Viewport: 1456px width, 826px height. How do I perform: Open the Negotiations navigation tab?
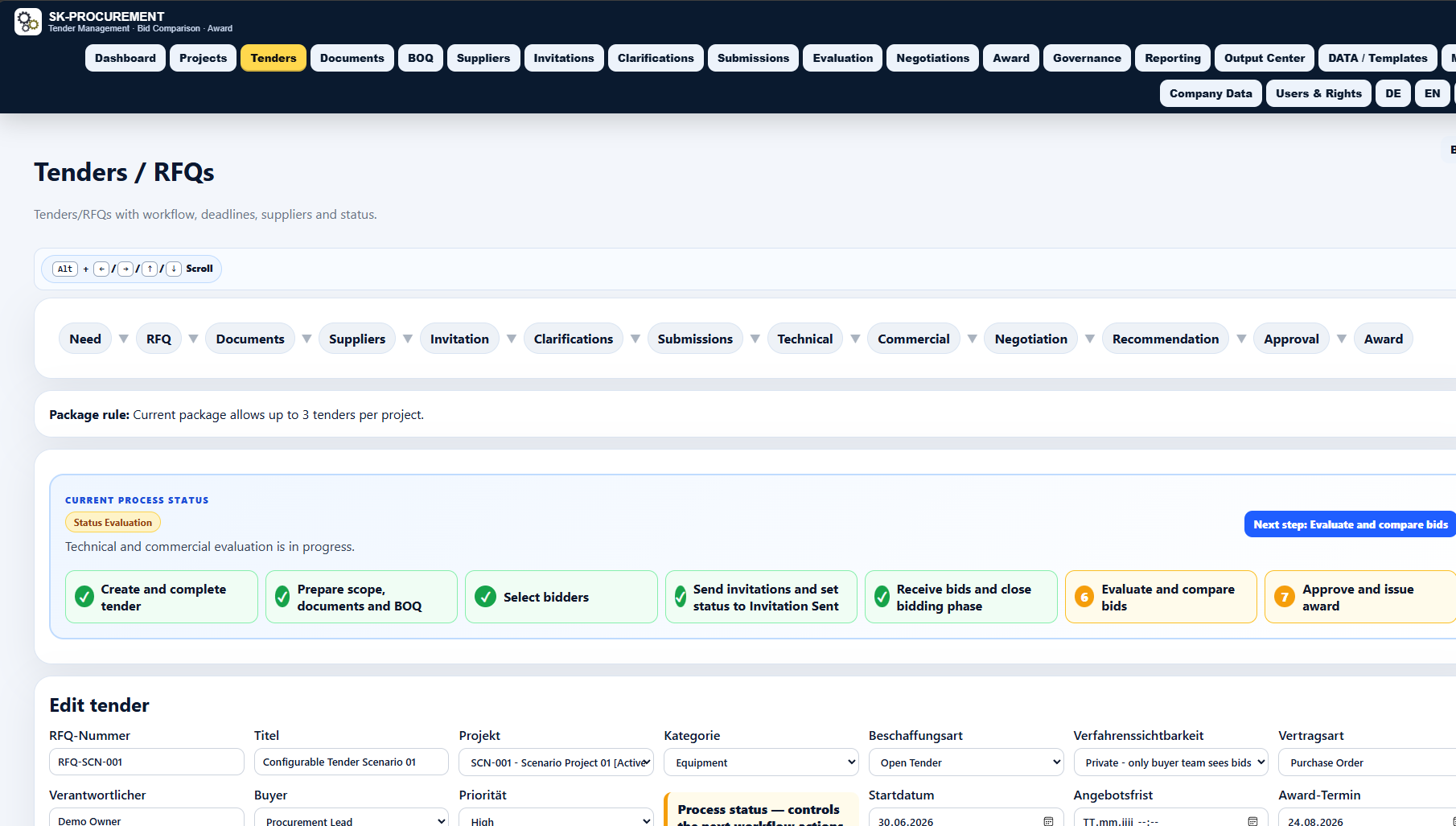pyautogui.click(x=933, y=58)
